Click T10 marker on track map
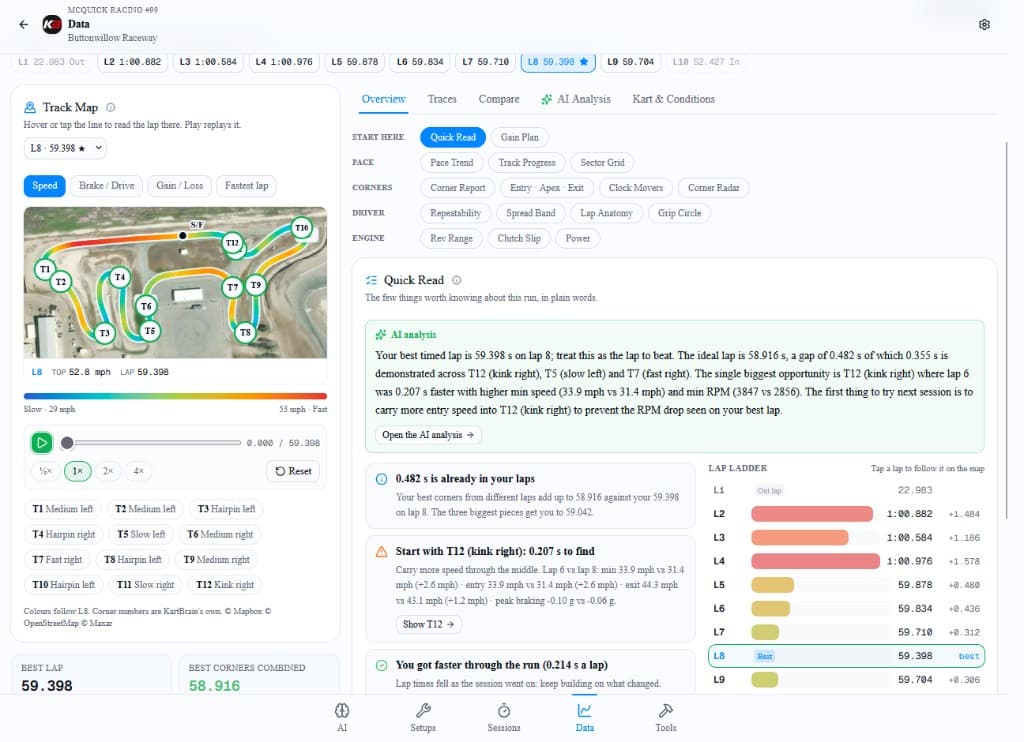1024x742 pixels. point(301,228)
